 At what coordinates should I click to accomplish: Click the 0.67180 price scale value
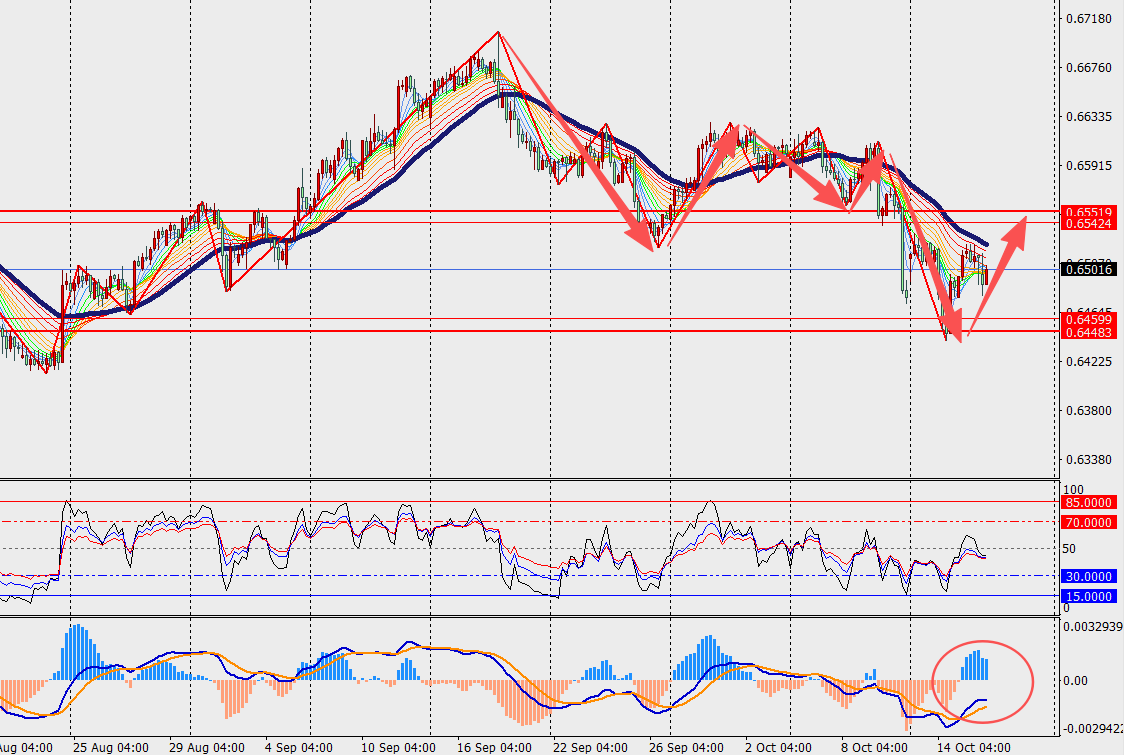1090,19
